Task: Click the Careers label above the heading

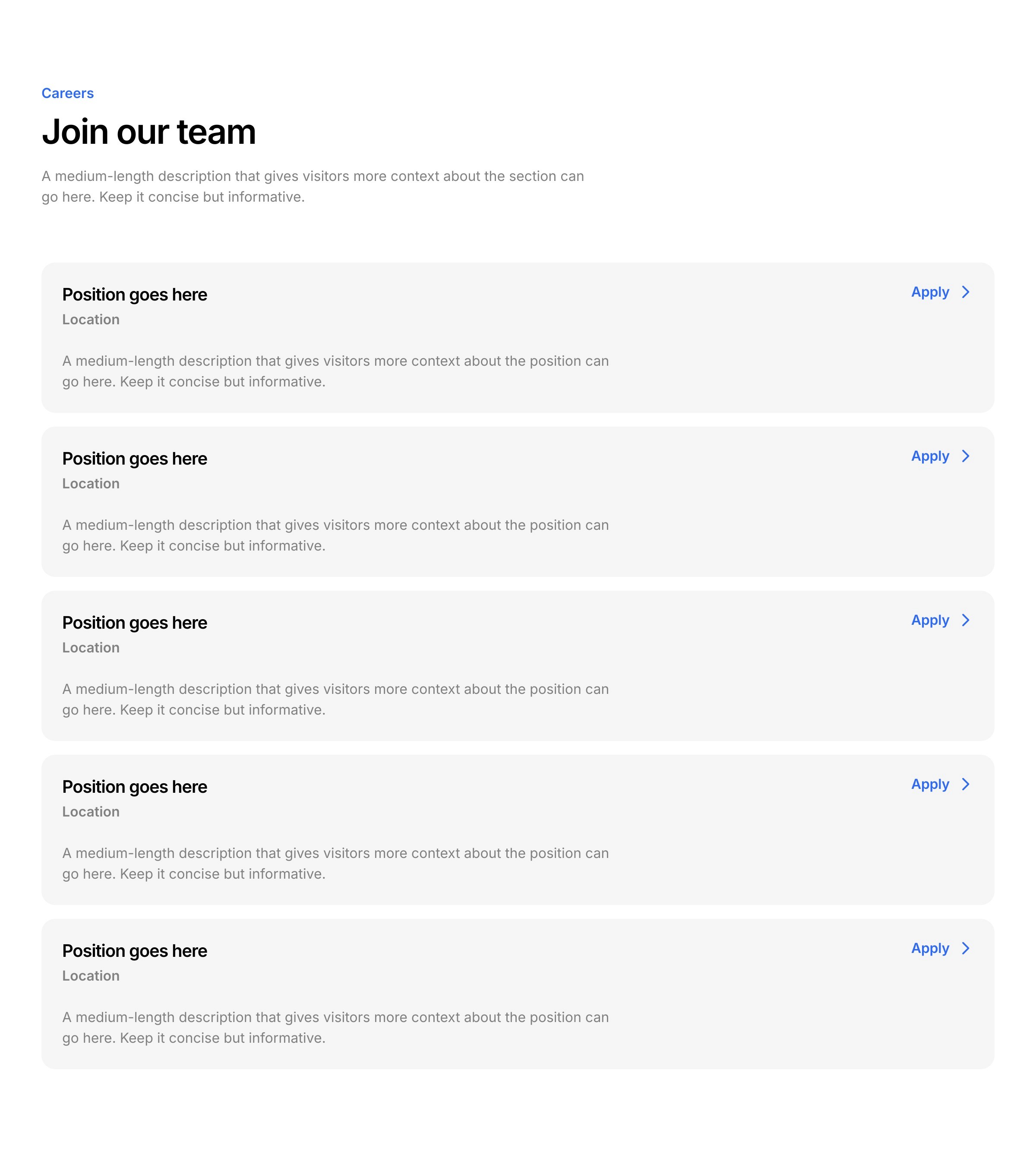Action: pos(67,93)
